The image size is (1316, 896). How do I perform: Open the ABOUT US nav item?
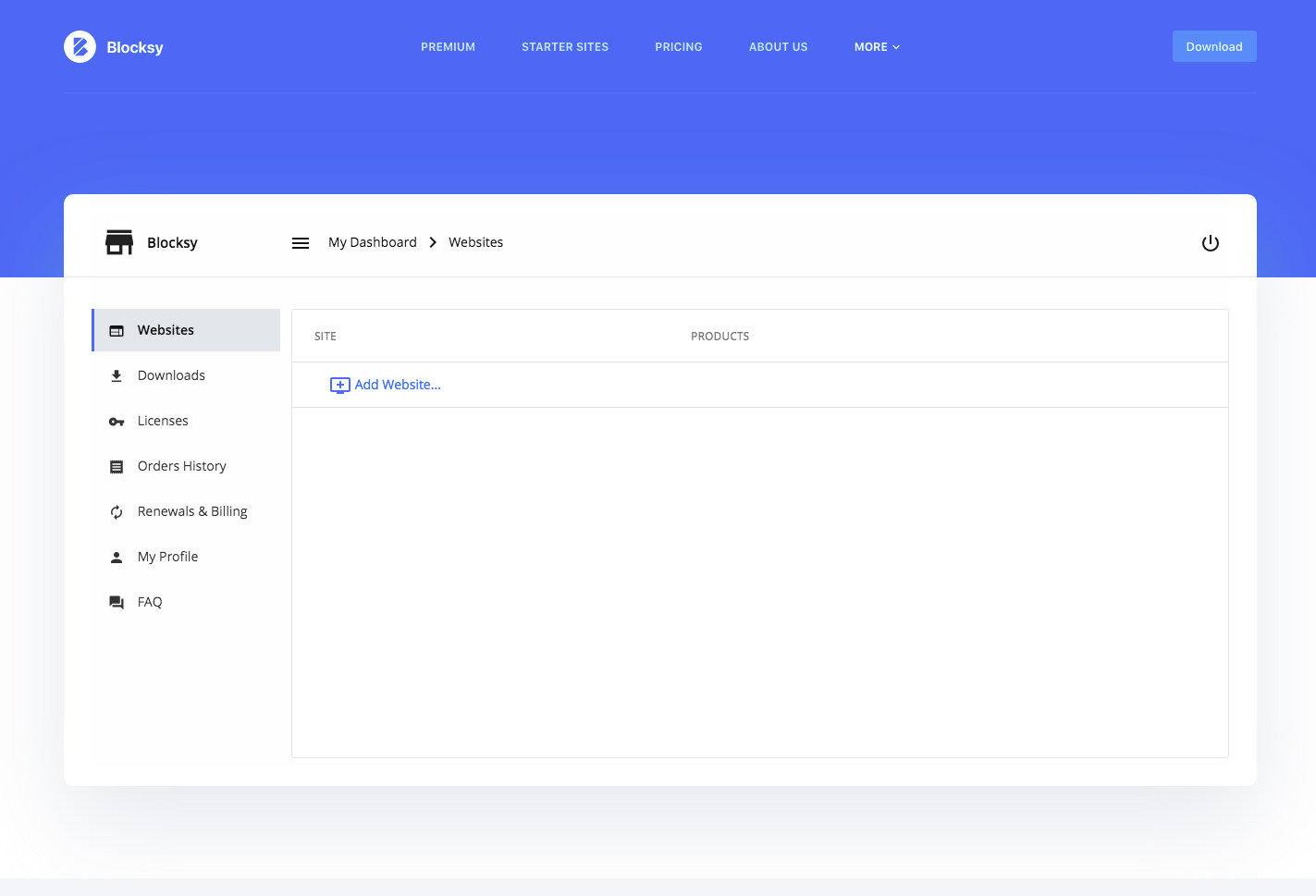pyautogui.click(x=779, y=47)
